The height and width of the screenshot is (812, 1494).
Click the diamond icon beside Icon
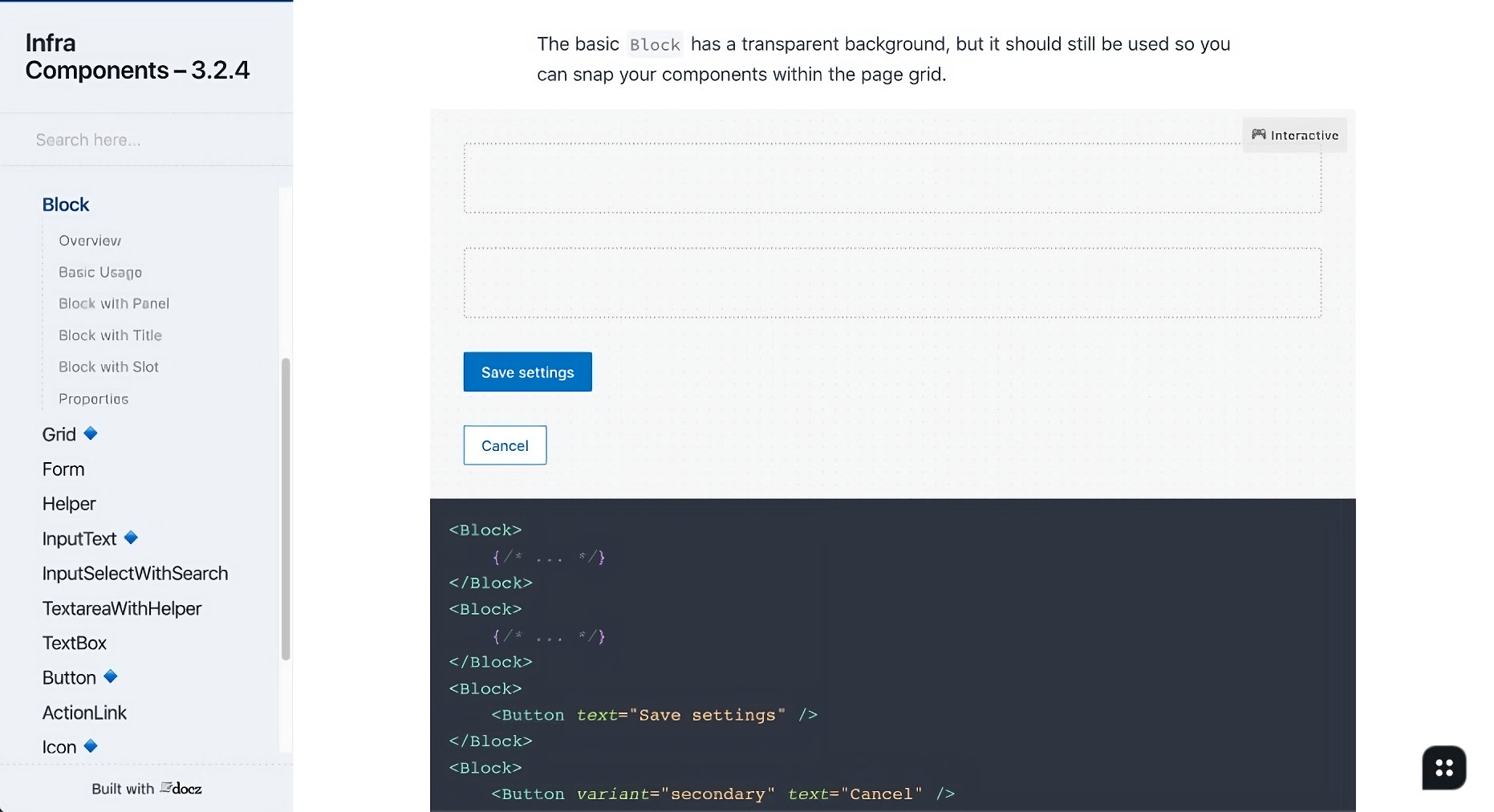click(x=90, y=746)
